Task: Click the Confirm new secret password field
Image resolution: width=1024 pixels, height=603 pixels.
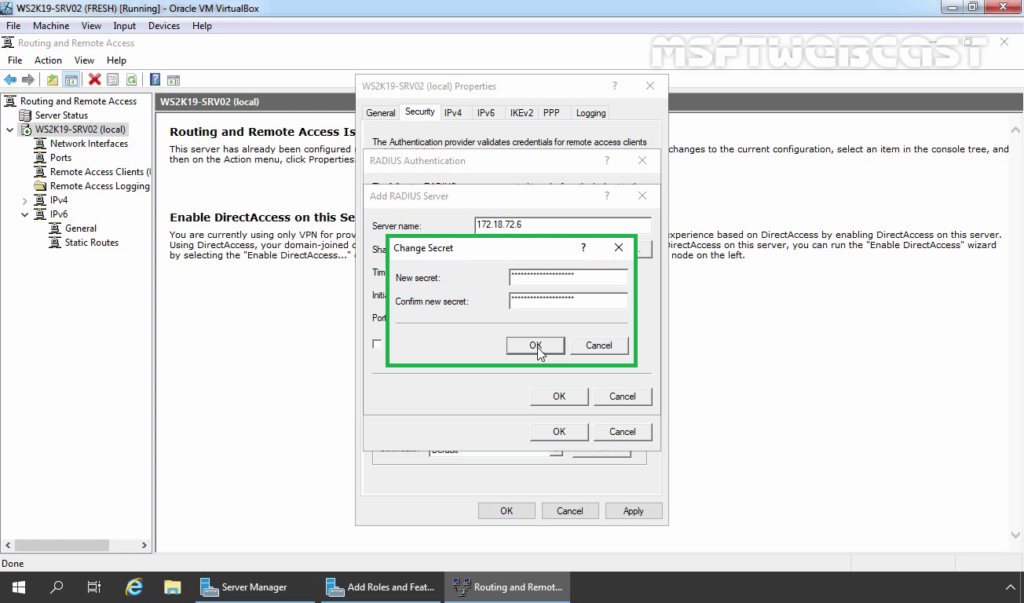Action: (x=568, y=301)
